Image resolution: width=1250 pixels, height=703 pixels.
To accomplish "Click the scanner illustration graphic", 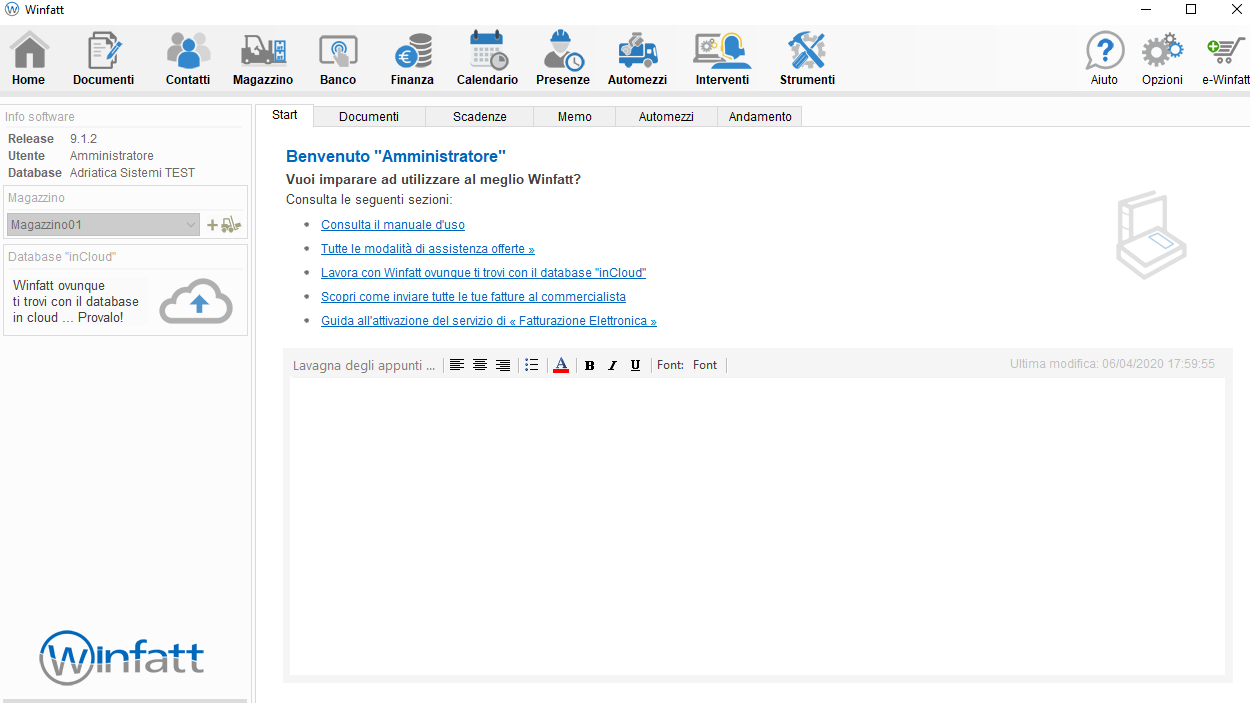I will click(1151, 235).
